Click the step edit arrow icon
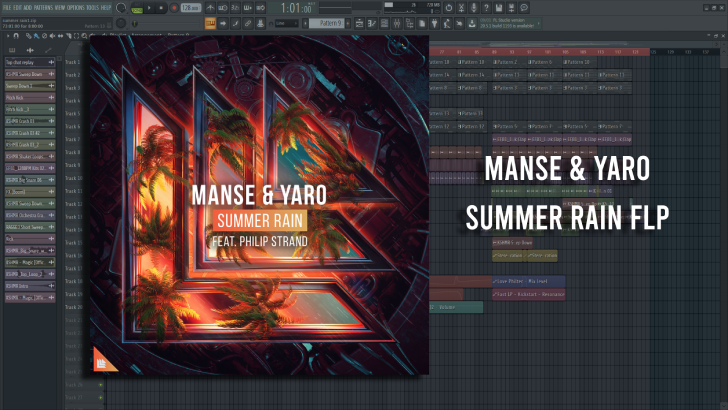This screenshot has height=410, width=728. coord(223,23)
